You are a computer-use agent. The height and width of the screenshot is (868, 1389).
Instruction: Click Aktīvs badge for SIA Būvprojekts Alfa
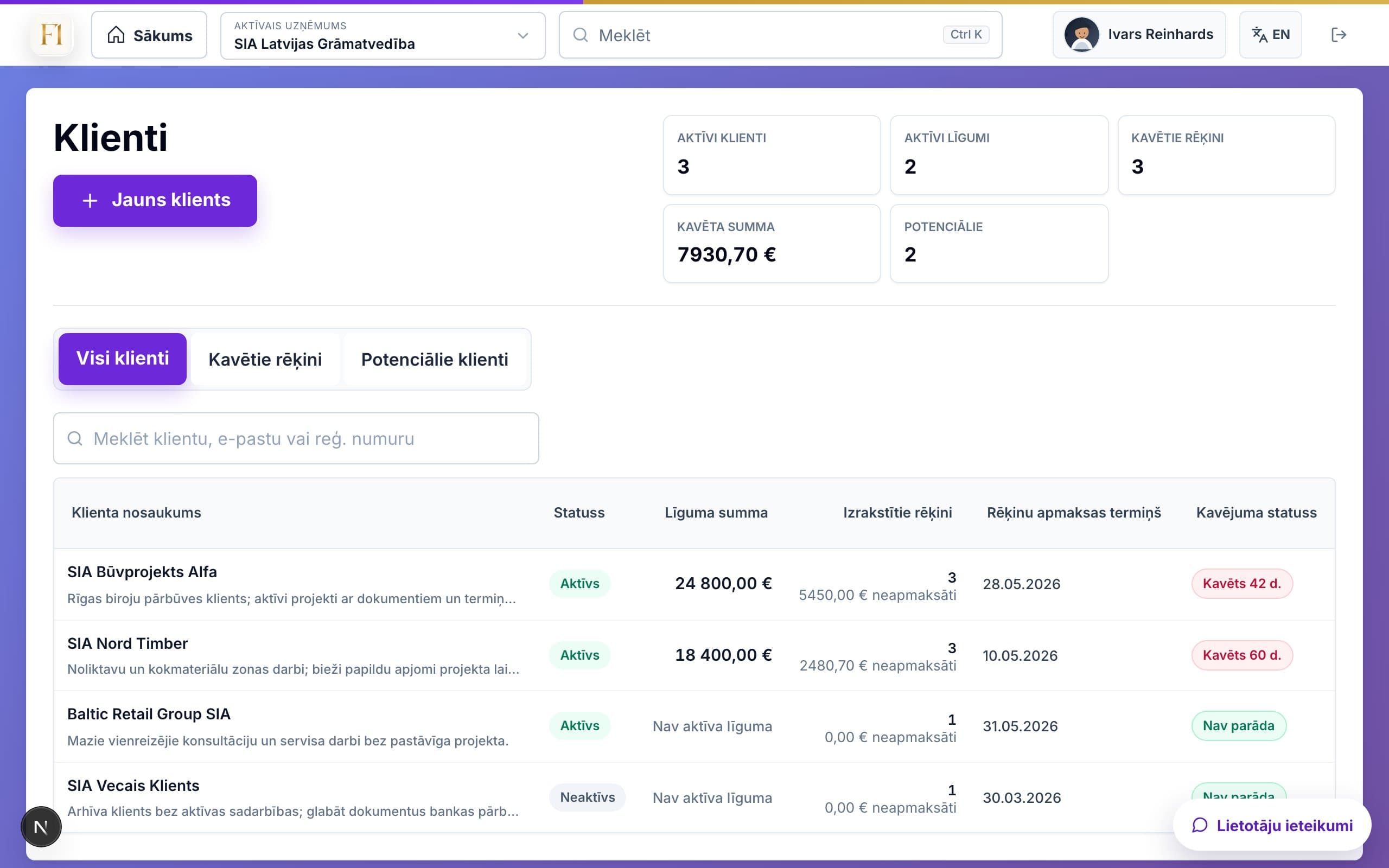click(x=579, y=584)
